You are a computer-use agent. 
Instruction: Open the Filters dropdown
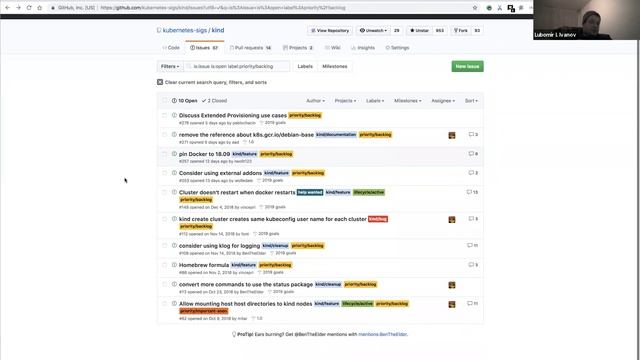point(170,66)
